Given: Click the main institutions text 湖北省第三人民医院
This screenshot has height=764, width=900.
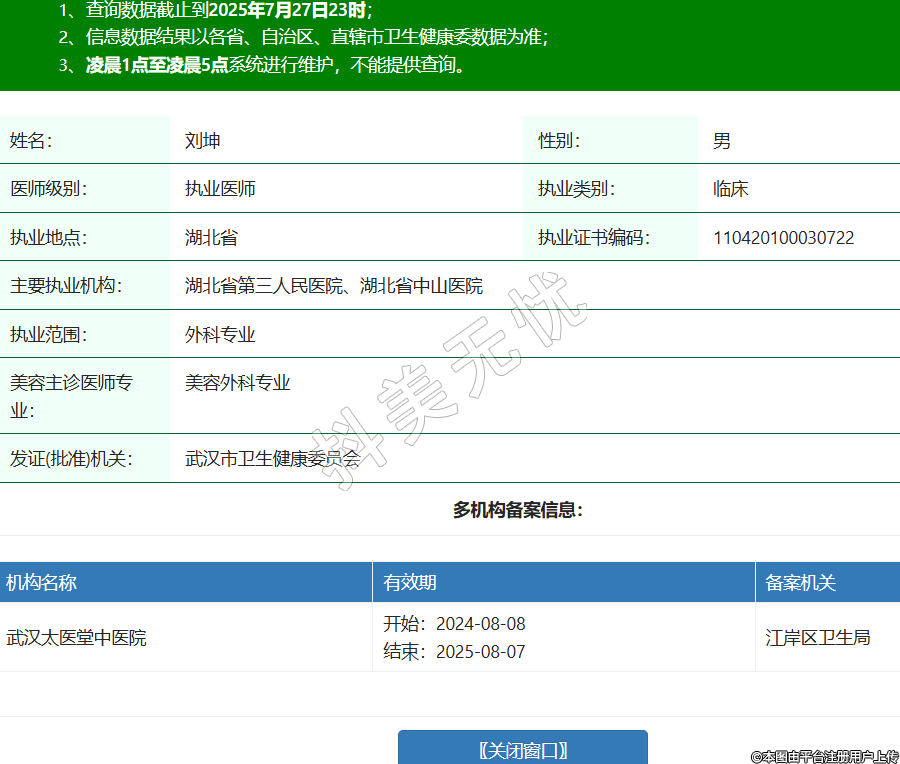Looking at the screenshot, I should point(263,286).
